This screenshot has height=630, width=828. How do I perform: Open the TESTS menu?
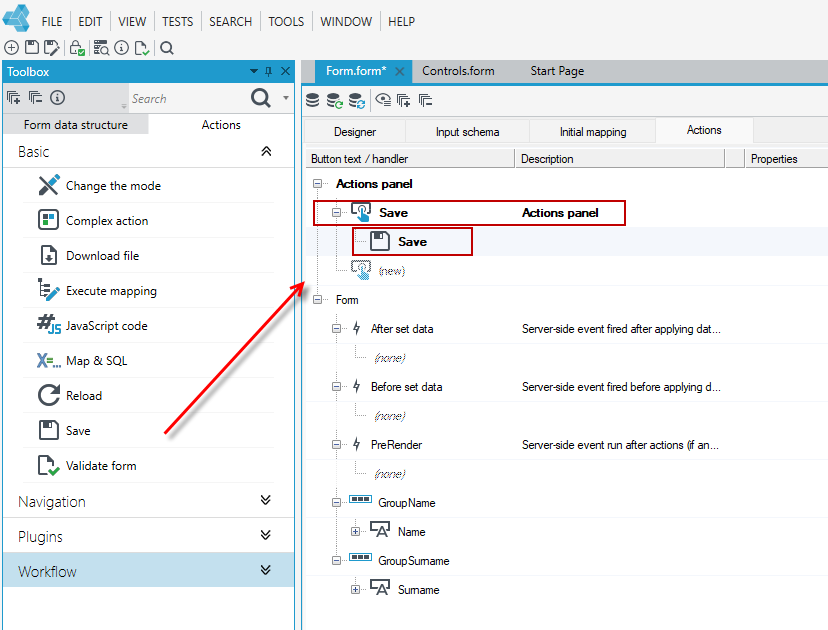pyautogui.click(x=177, y=22)
